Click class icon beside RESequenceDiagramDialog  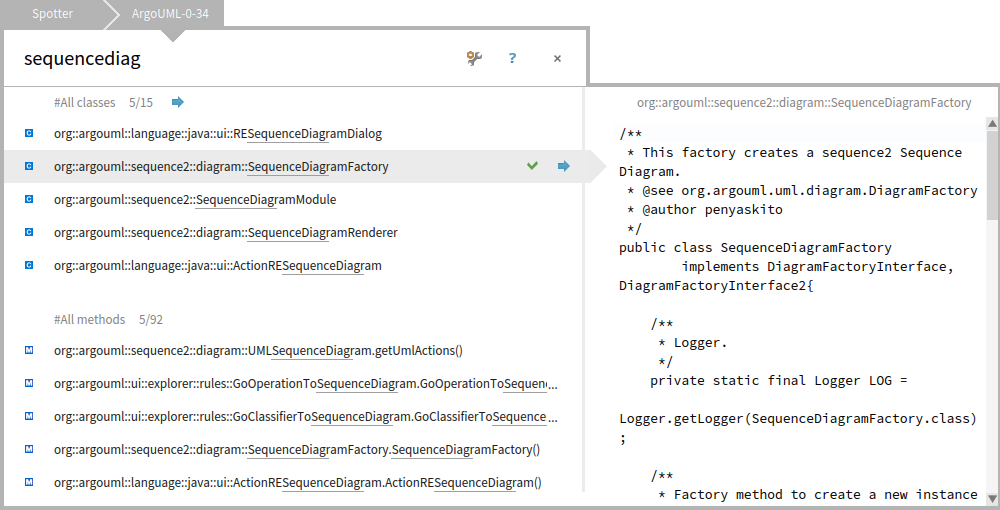(29, 133)
